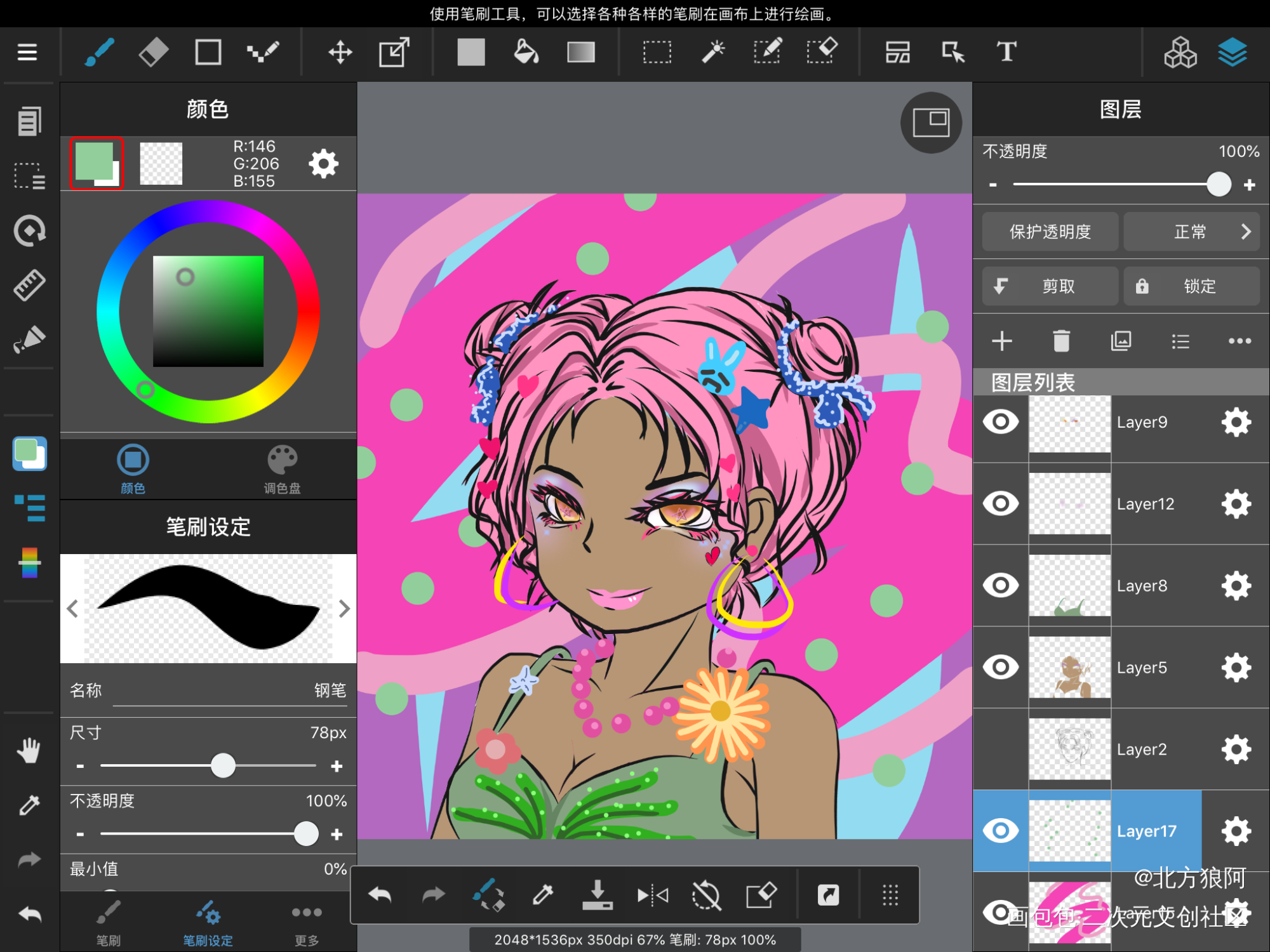The height and width of the screenshot is (952, 1270).
Task: Select the Brush tool in top toolbar
Action: (x=100, y=52)
